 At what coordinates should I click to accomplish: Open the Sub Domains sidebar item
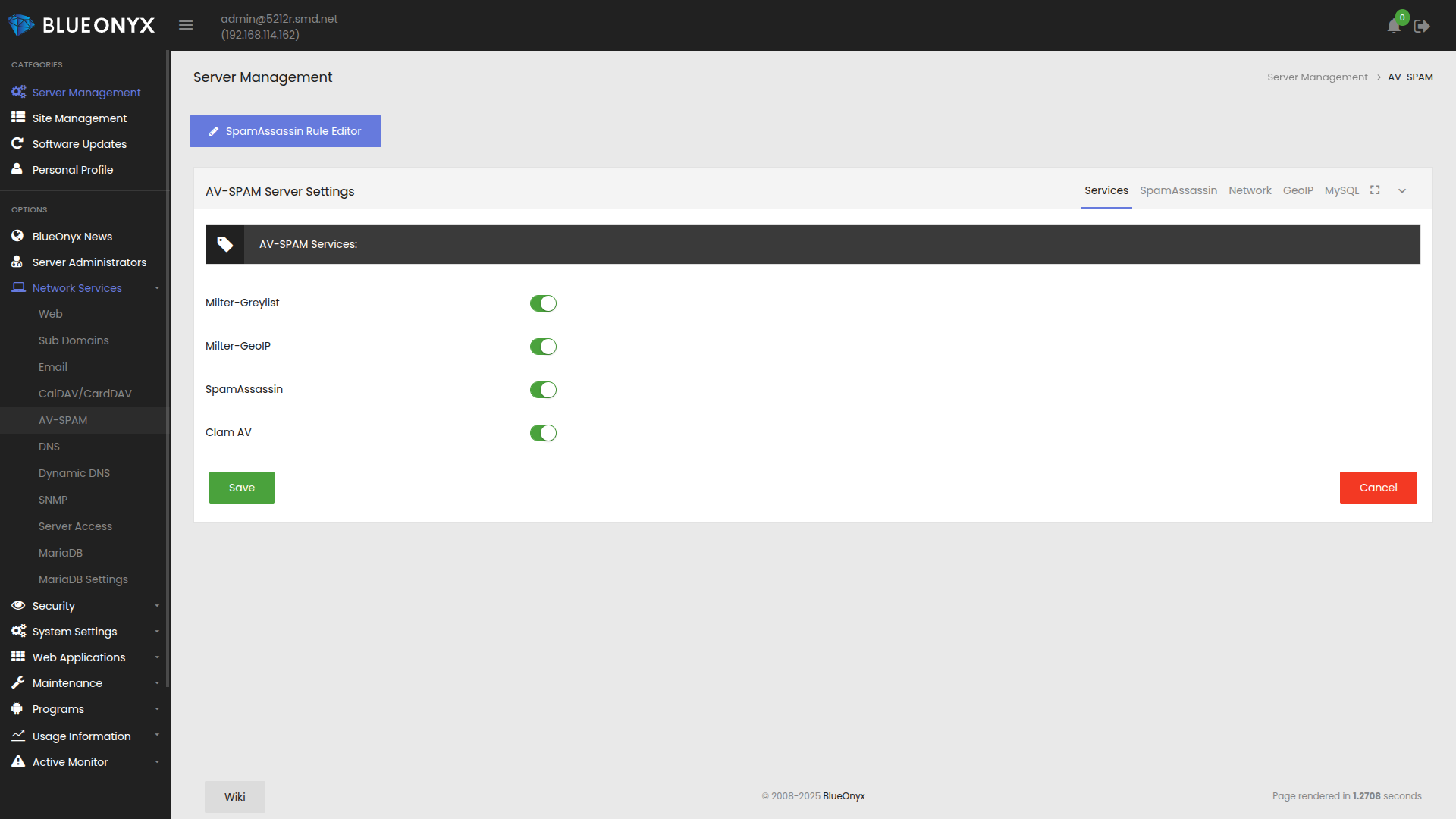pyautogui.click(x=74, y=340)
